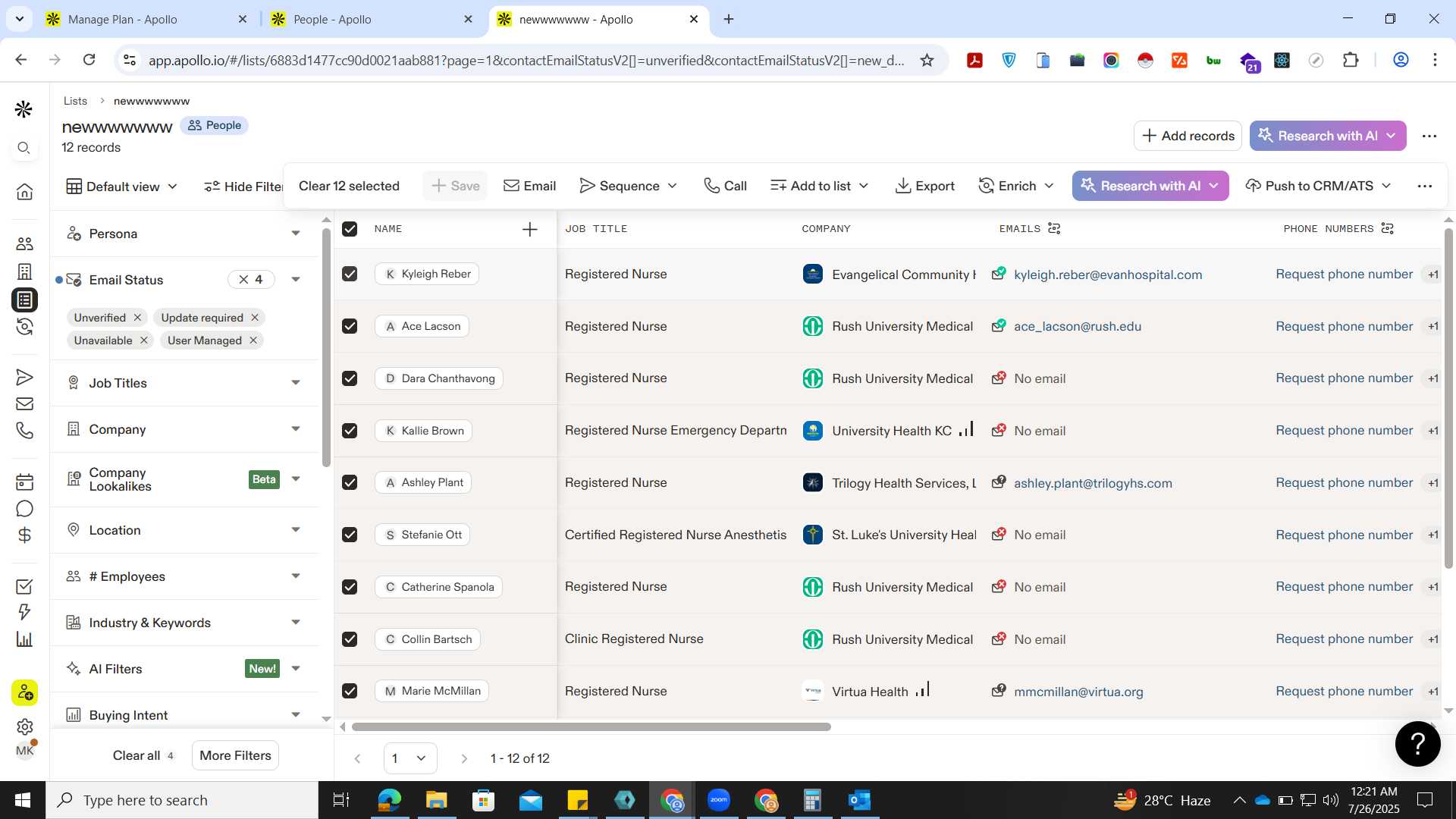Click the table horizontal scrollbar
The image size is (1456, 819).
[x=591, y=726]
